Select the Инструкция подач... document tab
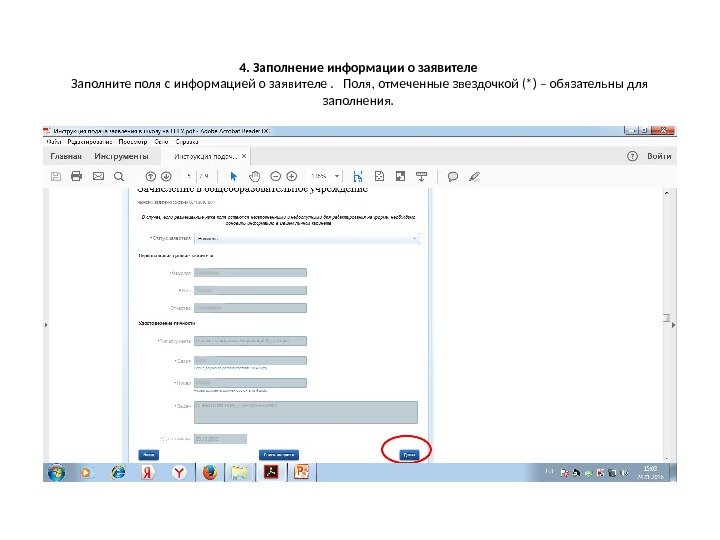The width and height of the screenshot is (720, 540). pos(205,156)
